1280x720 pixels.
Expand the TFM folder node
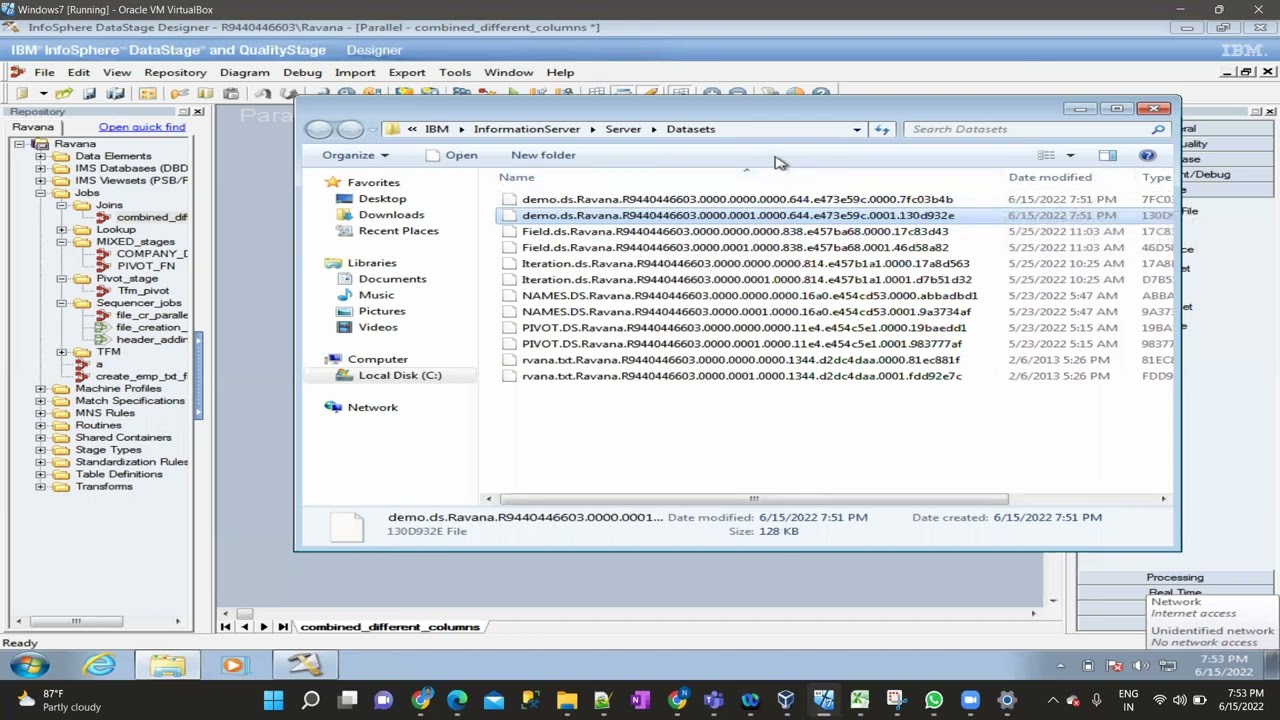61,352
